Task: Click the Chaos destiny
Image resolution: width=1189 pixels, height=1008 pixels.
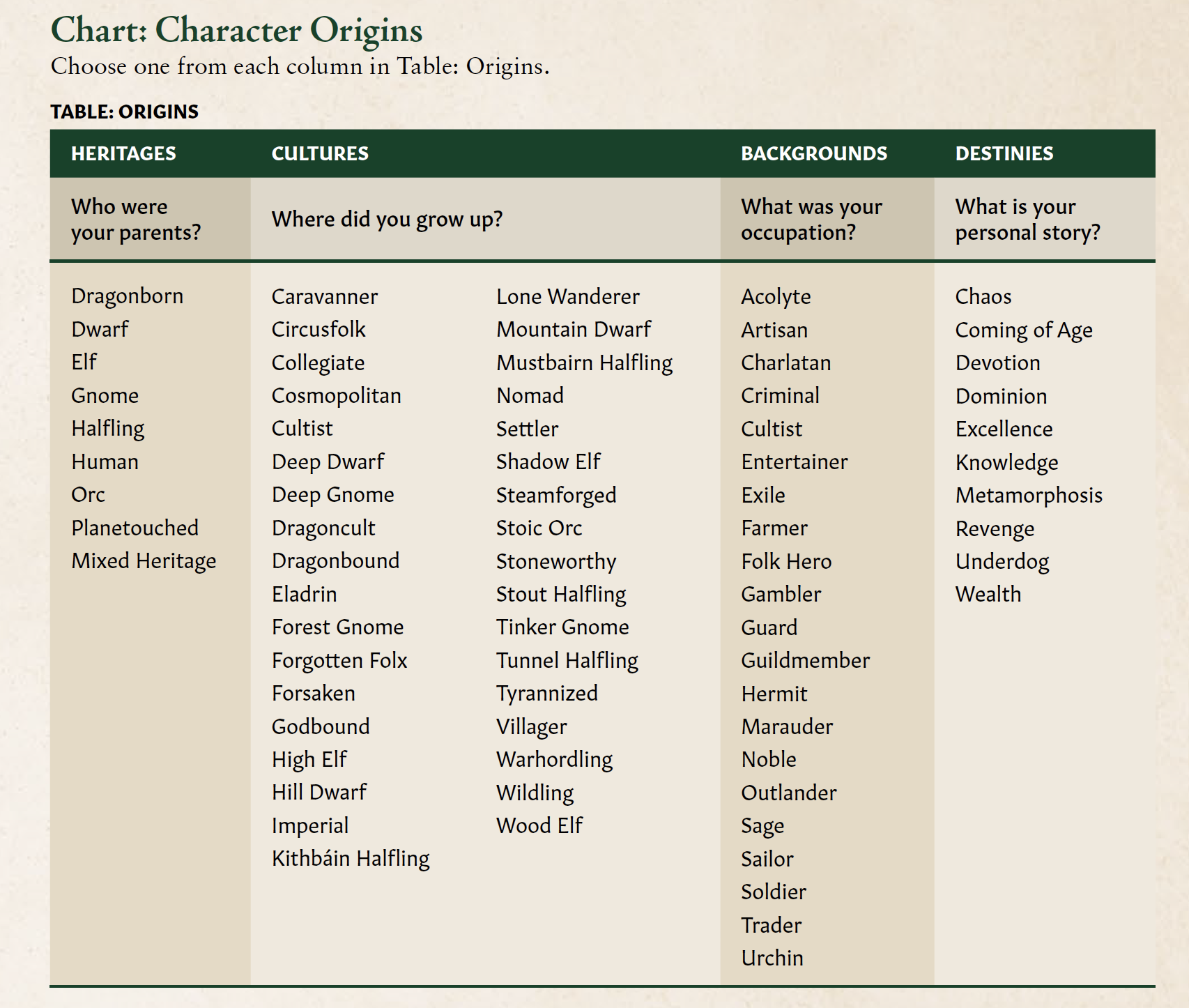Action: pyautogui.click(x=983, y=296)
